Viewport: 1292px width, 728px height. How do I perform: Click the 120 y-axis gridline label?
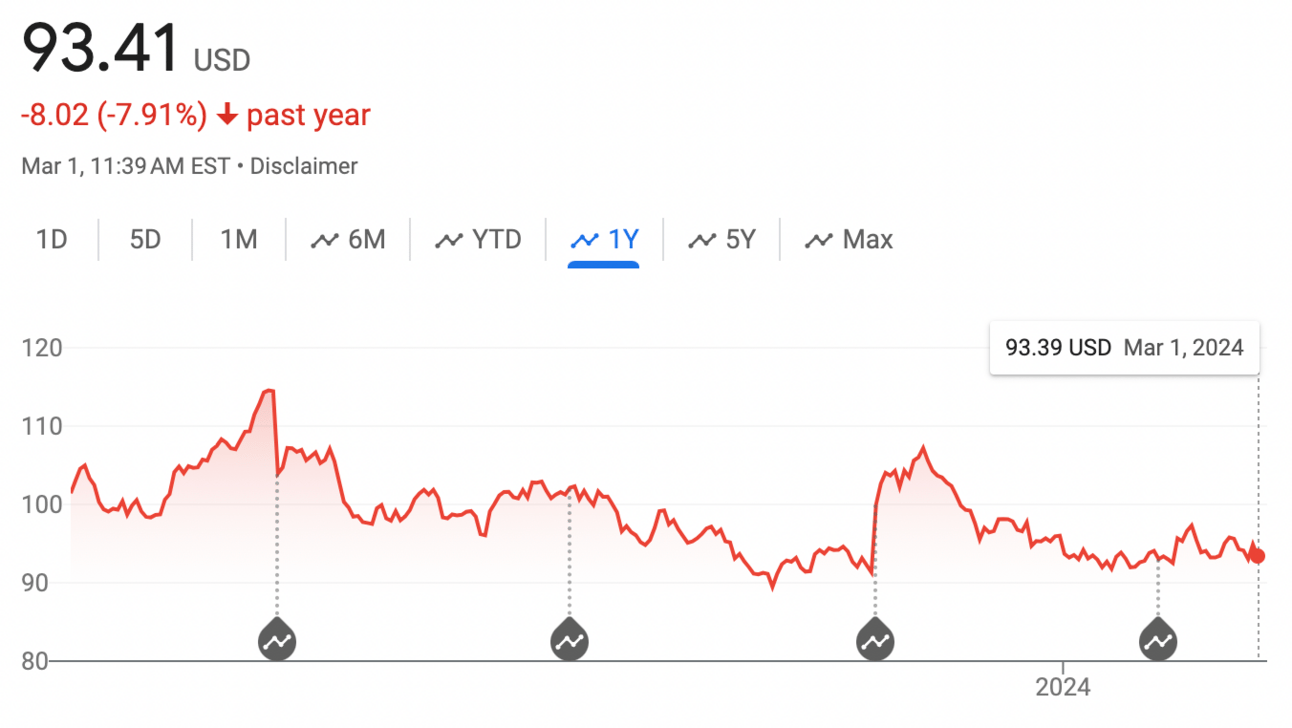click(x=41, y=348)
